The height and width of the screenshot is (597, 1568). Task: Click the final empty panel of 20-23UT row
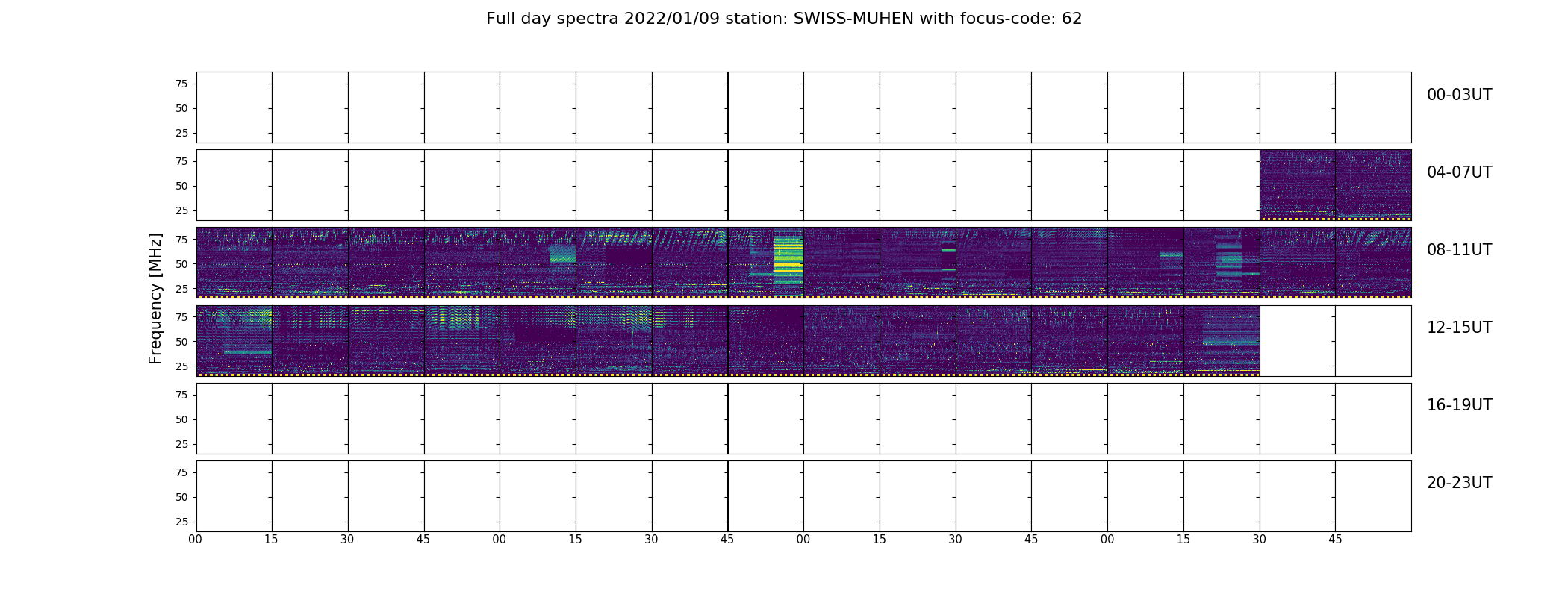(1373, 496)
